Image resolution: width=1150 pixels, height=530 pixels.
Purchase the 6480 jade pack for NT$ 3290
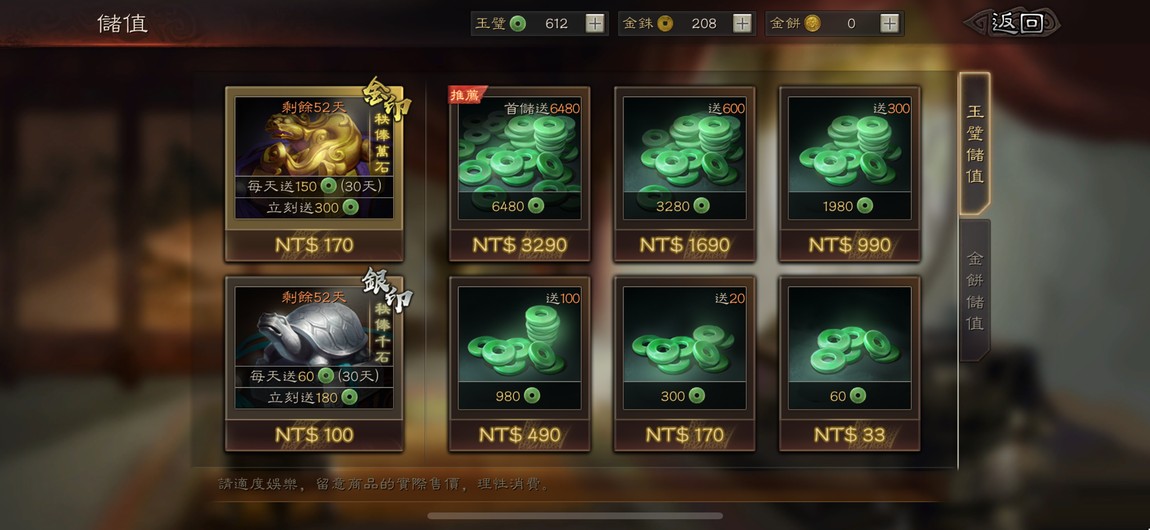click(519, 245)
